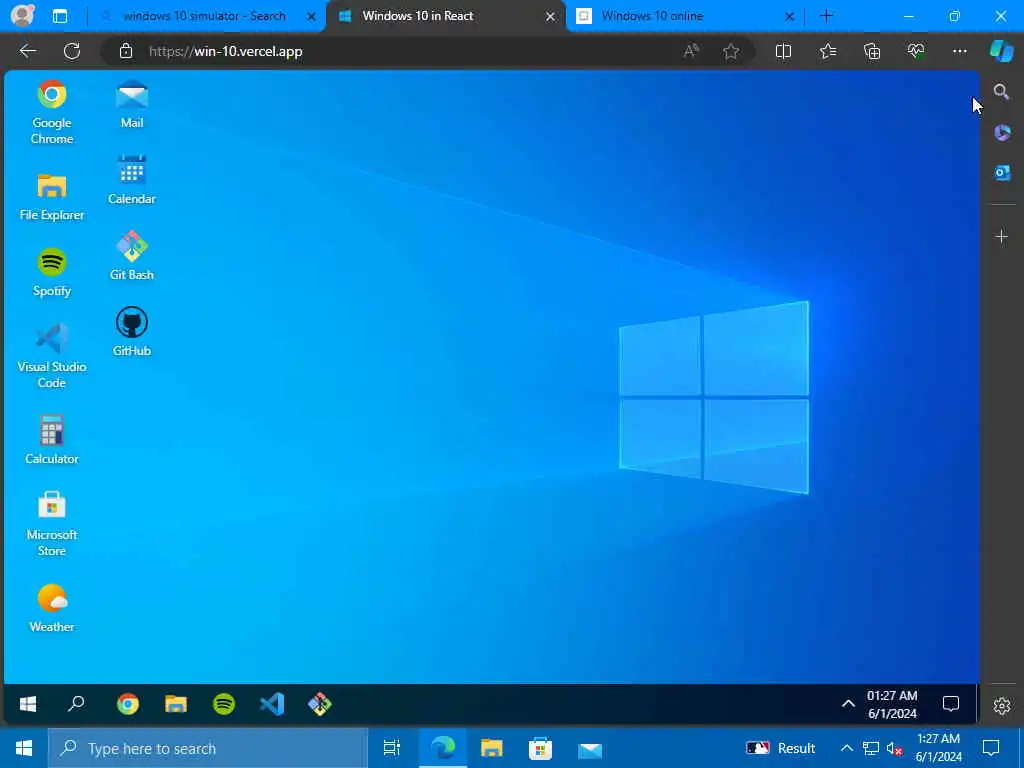Show hidden icons in Windows tray
The width and height of the screenshot is (1024, 768).
click(x=846, y=748)
